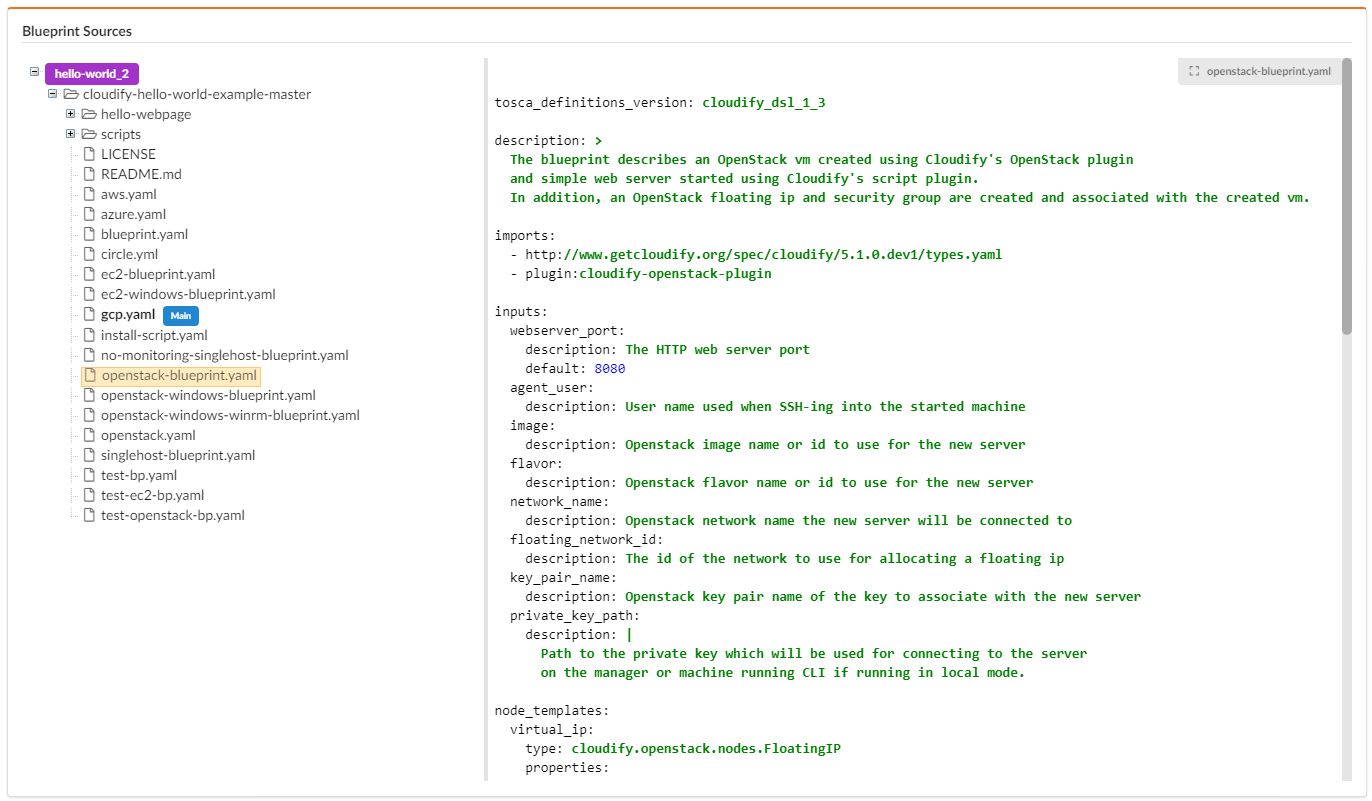Select the hello-webpage folder name
Viewport: 1372px width, 801px height.
click(x=146, y=114)
